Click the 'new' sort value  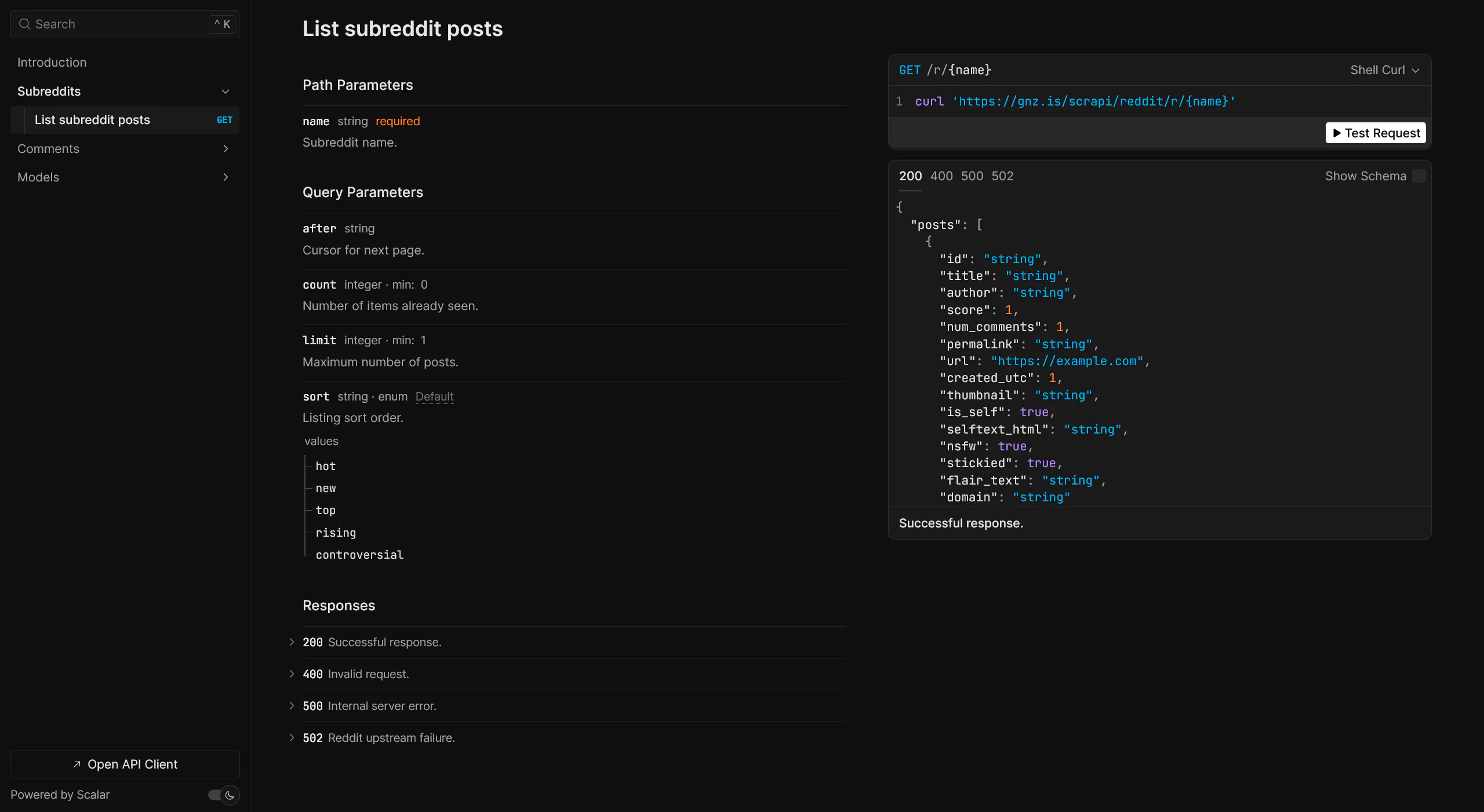[326, 488]
